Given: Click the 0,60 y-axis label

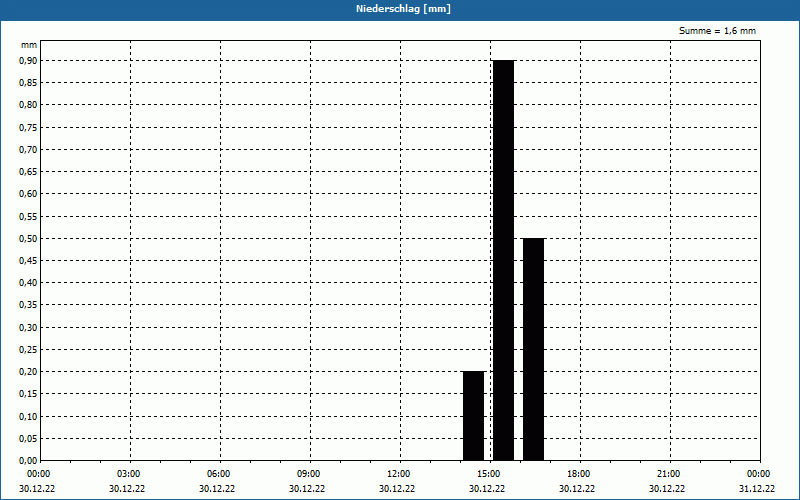Looking at the screenshot, I should coord(28,194).
